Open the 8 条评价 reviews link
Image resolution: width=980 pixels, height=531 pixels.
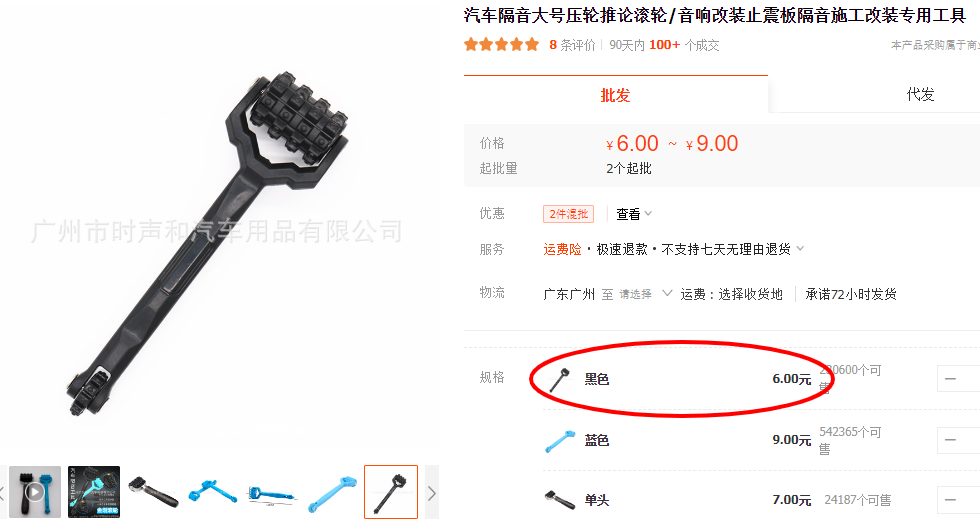(x=572, y=45)
